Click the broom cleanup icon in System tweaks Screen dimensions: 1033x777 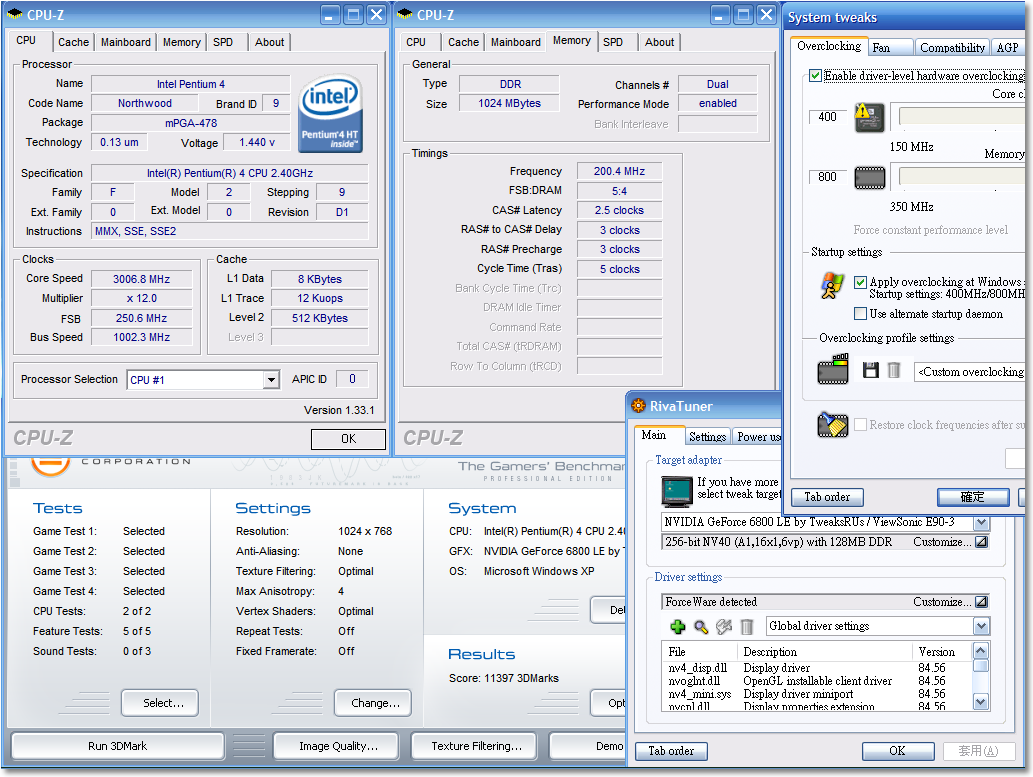[833, 425]
